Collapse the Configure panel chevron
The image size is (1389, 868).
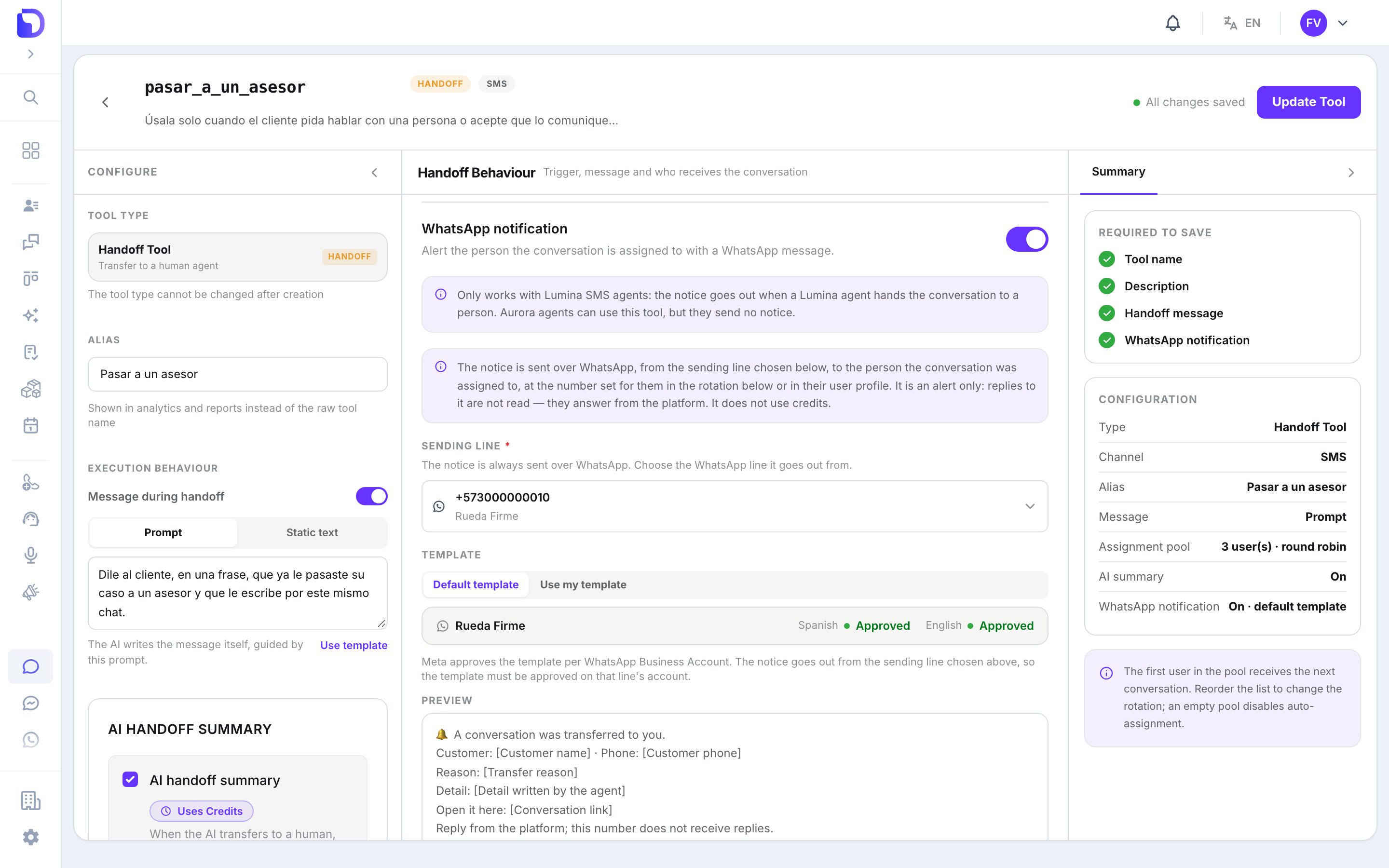coord(374,172)
